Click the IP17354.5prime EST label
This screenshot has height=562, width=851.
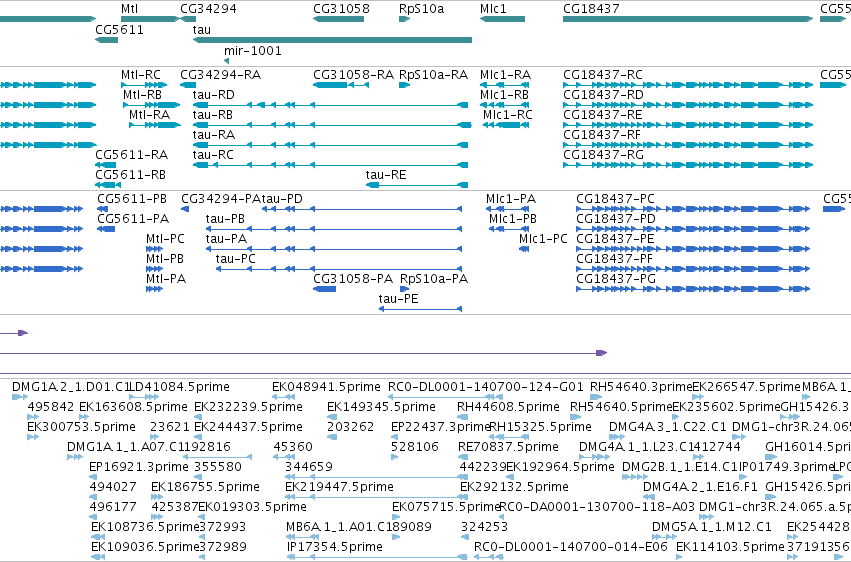(x=335, y=546)
